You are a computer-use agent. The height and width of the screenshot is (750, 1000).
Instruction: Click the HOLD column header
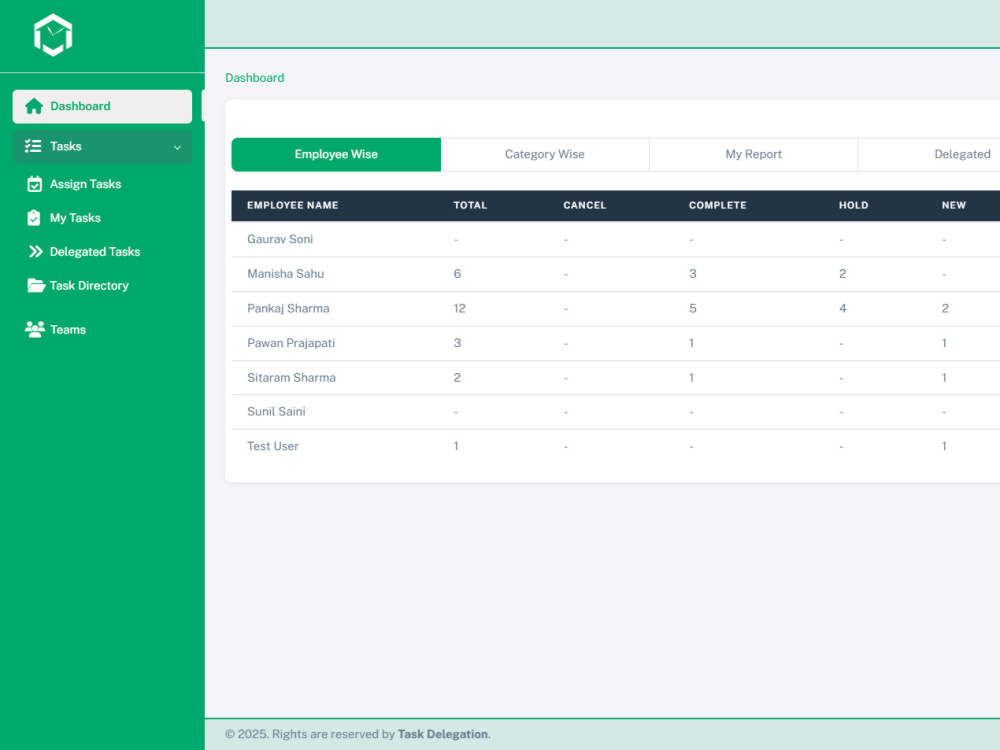[853, 205]
